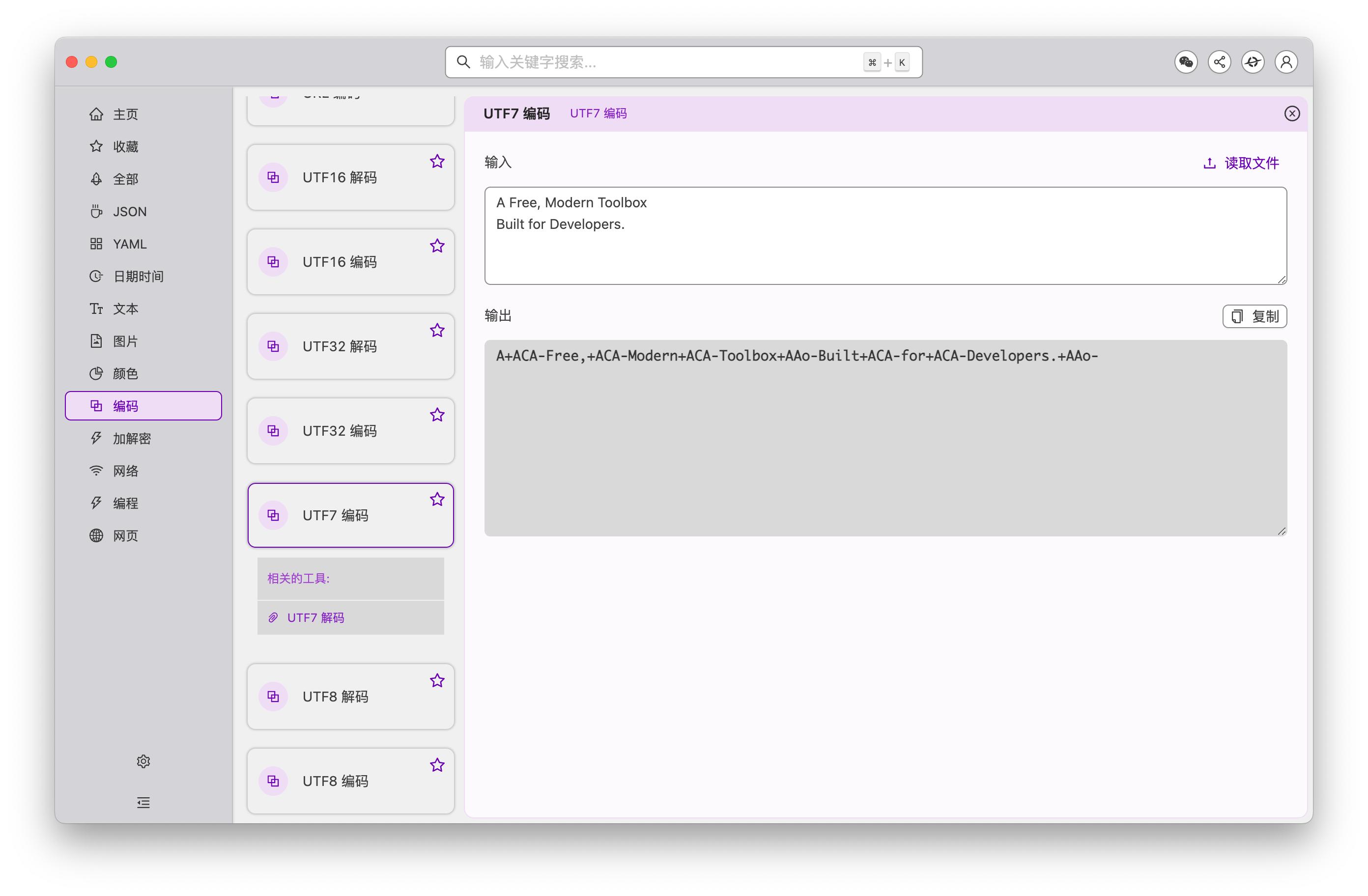Favorite the UTF8 编码 tool
This screenshot has height=896, width=1368.
[437, 765]
